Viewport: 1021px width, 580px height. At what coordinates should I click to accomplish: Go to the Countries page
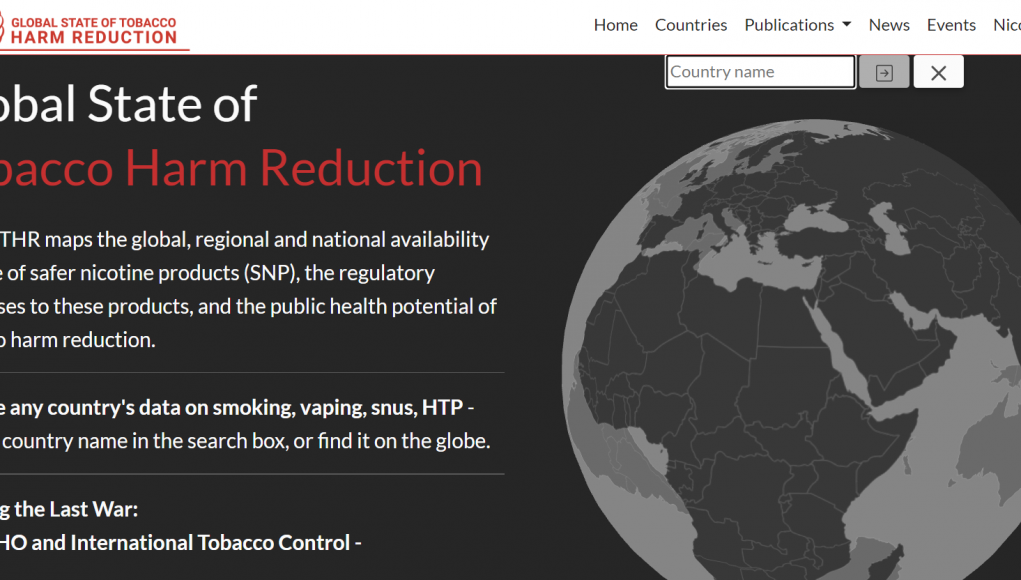coord(691,25)
